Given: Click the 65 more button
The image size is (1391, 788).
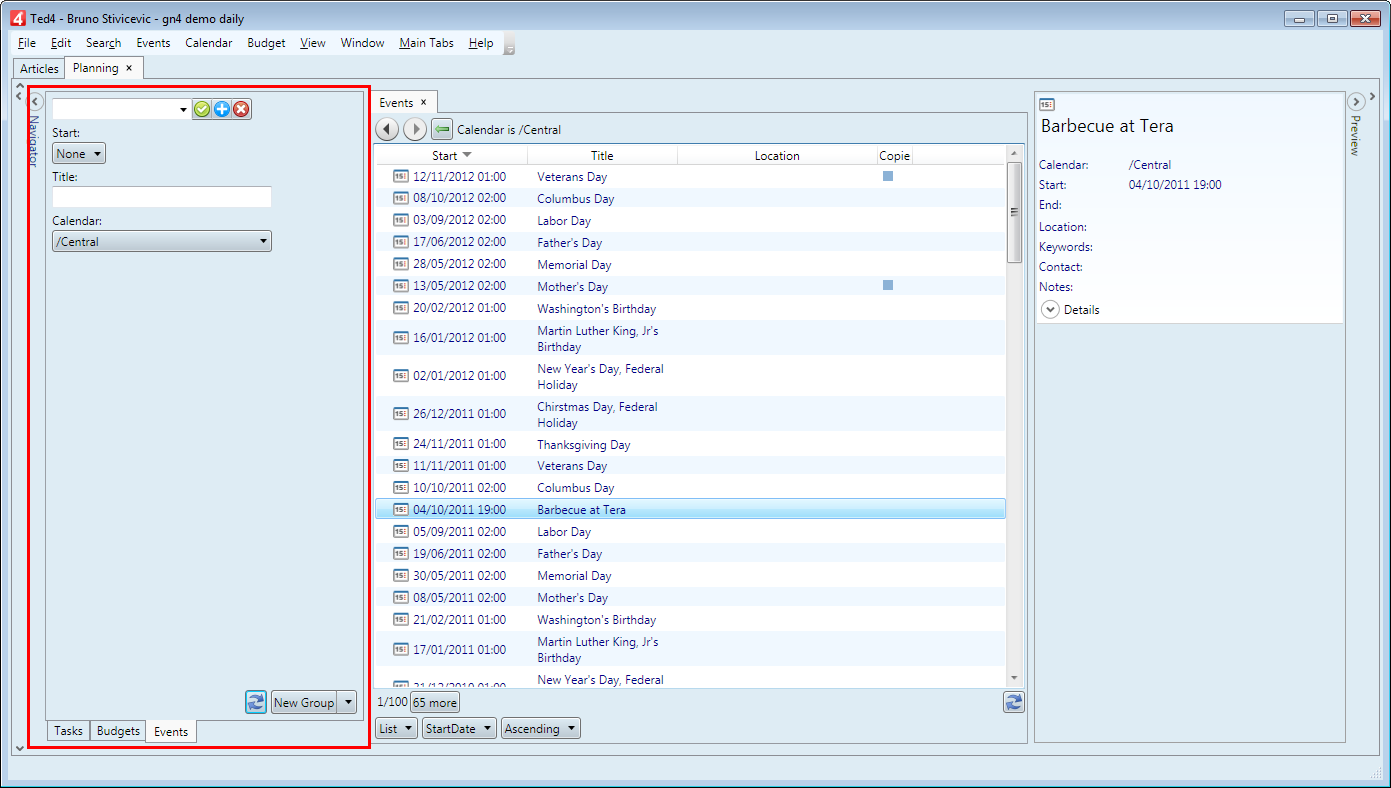Looking at the screenshot, I should point(435,703).
